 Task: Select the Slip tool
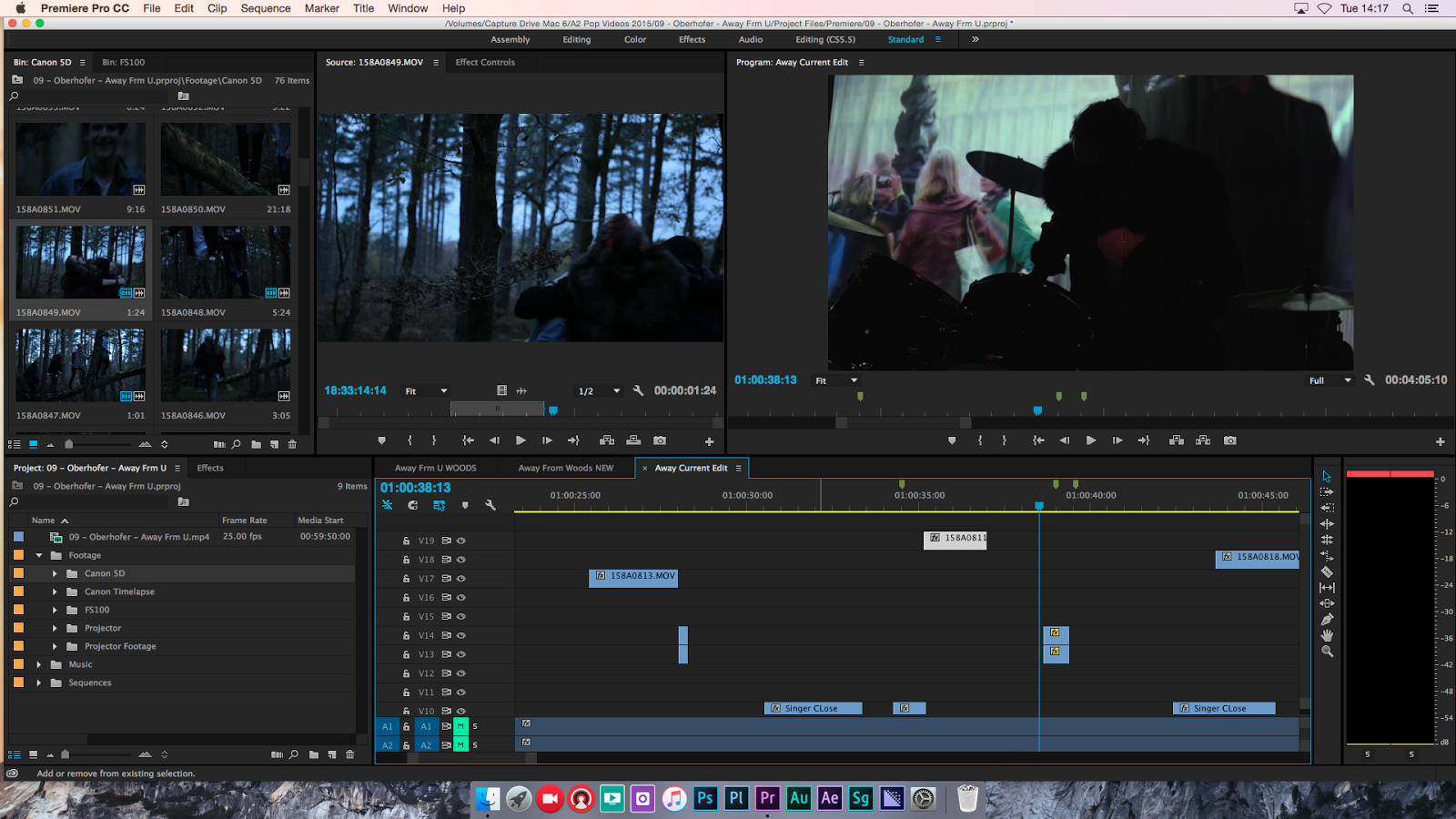pos(1327,588)
